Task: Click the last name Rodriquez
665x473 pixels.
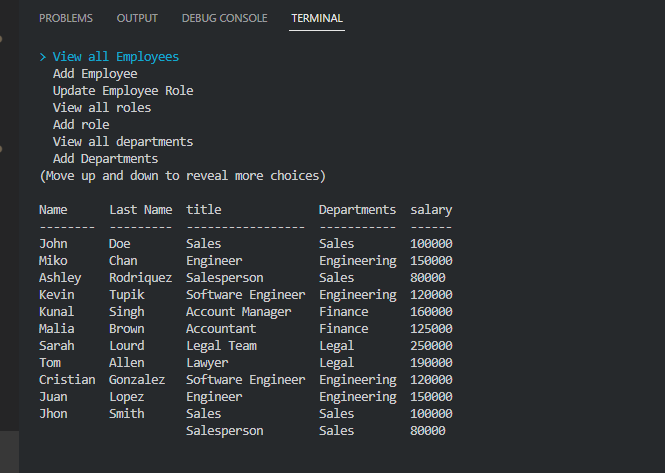Action: click(140, 278)
